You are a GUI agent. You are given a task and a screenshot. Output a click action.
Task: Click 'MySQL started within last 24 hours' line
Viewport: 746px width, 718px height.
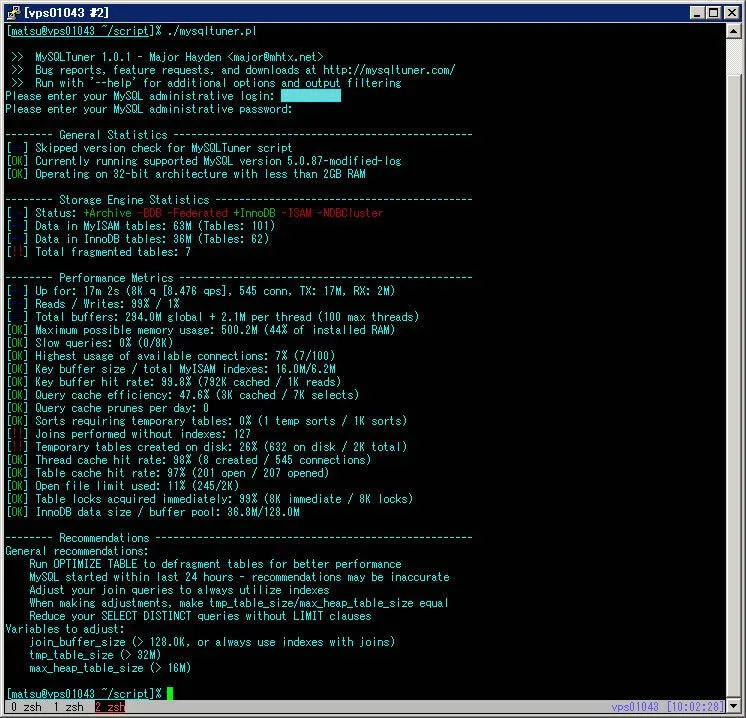(x=239, y=577)
